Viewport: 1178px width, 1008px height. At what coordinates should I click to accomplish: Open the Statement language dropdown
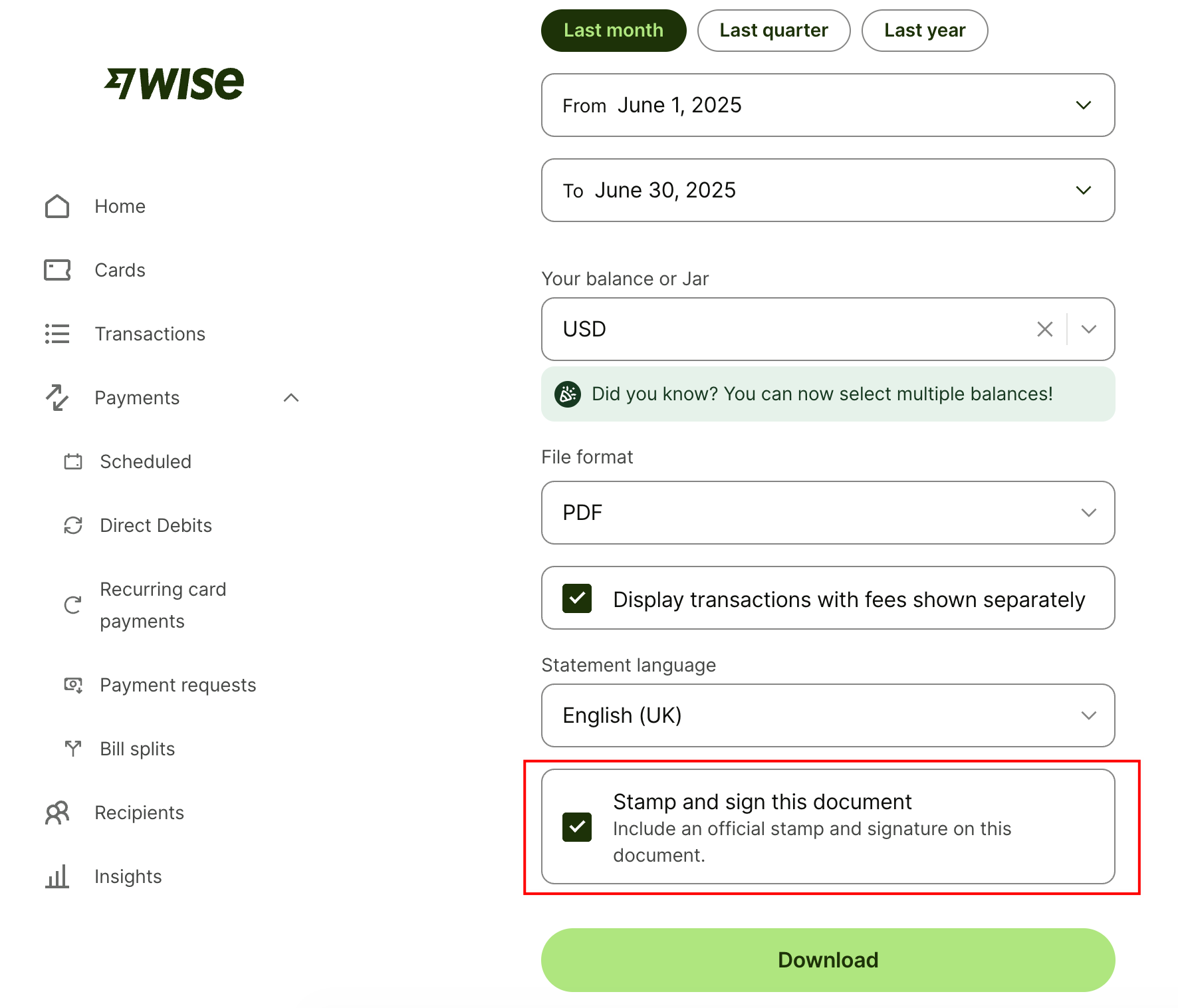click(828, 715)
